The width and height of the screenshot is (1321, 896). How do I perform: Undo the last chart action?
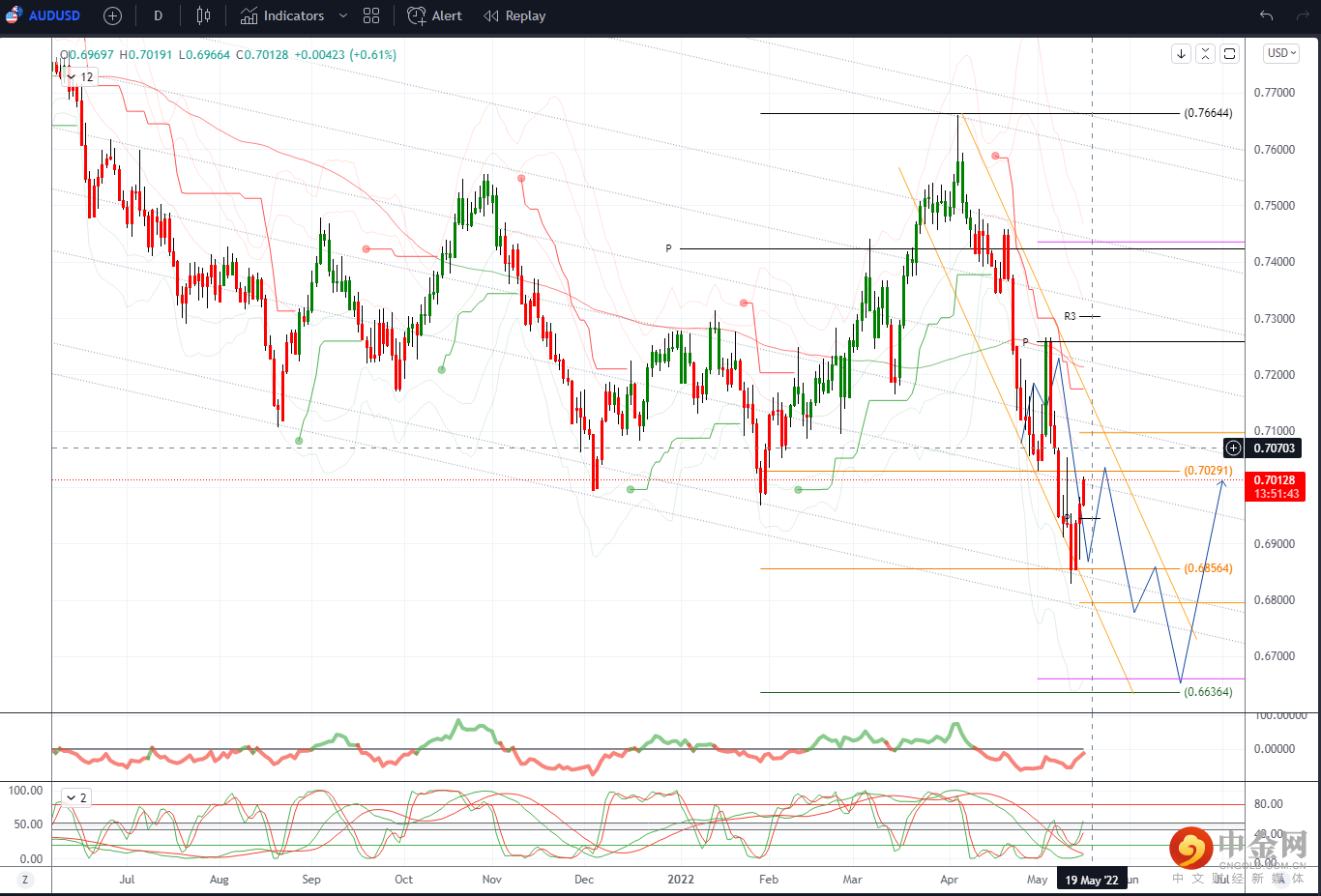click(x=1267, y=15)
